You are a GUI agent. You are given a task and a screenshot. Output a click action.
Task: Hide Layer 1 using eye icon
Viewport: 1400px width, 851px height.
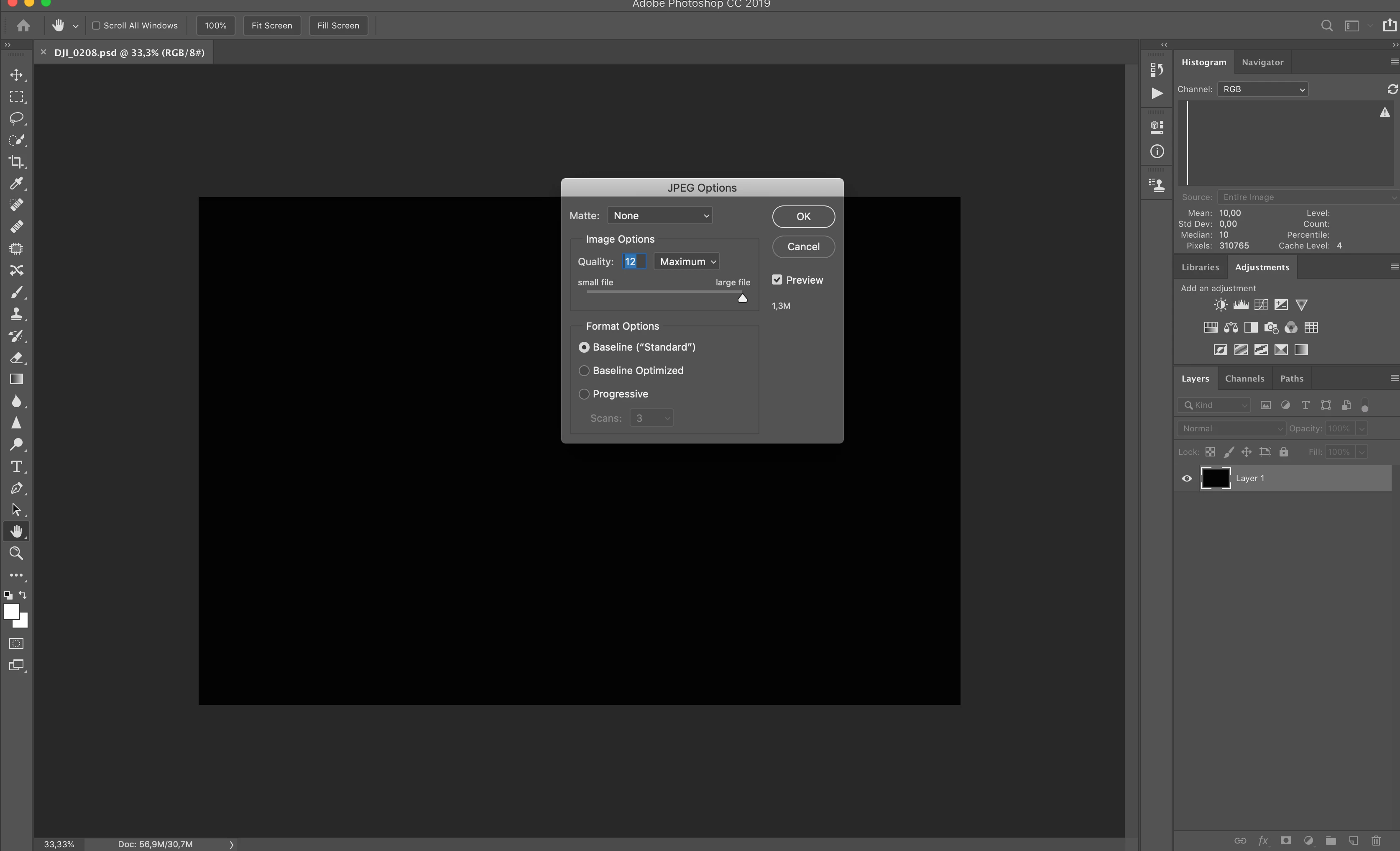point(1187,479)
